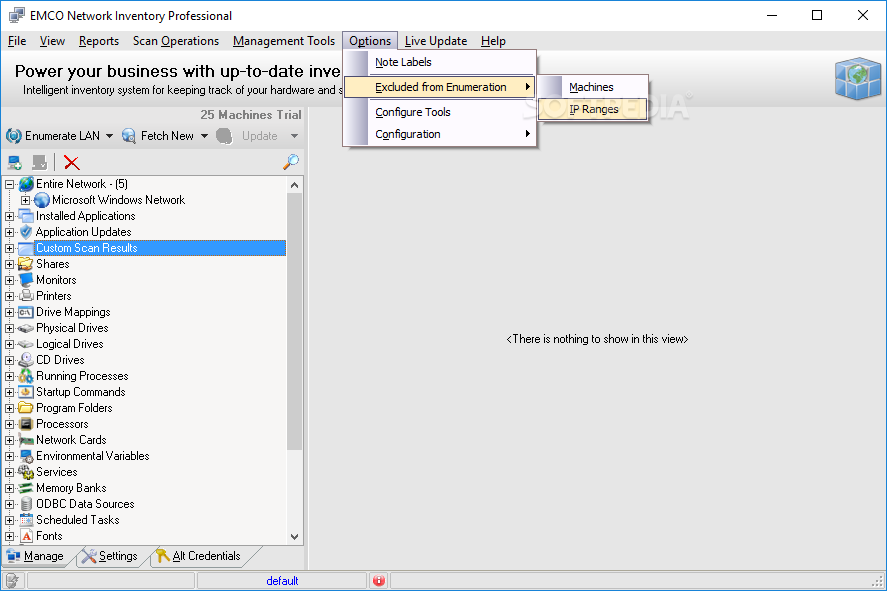Open the Live Update menu
The image size is (887, 591).
[436, 41]
